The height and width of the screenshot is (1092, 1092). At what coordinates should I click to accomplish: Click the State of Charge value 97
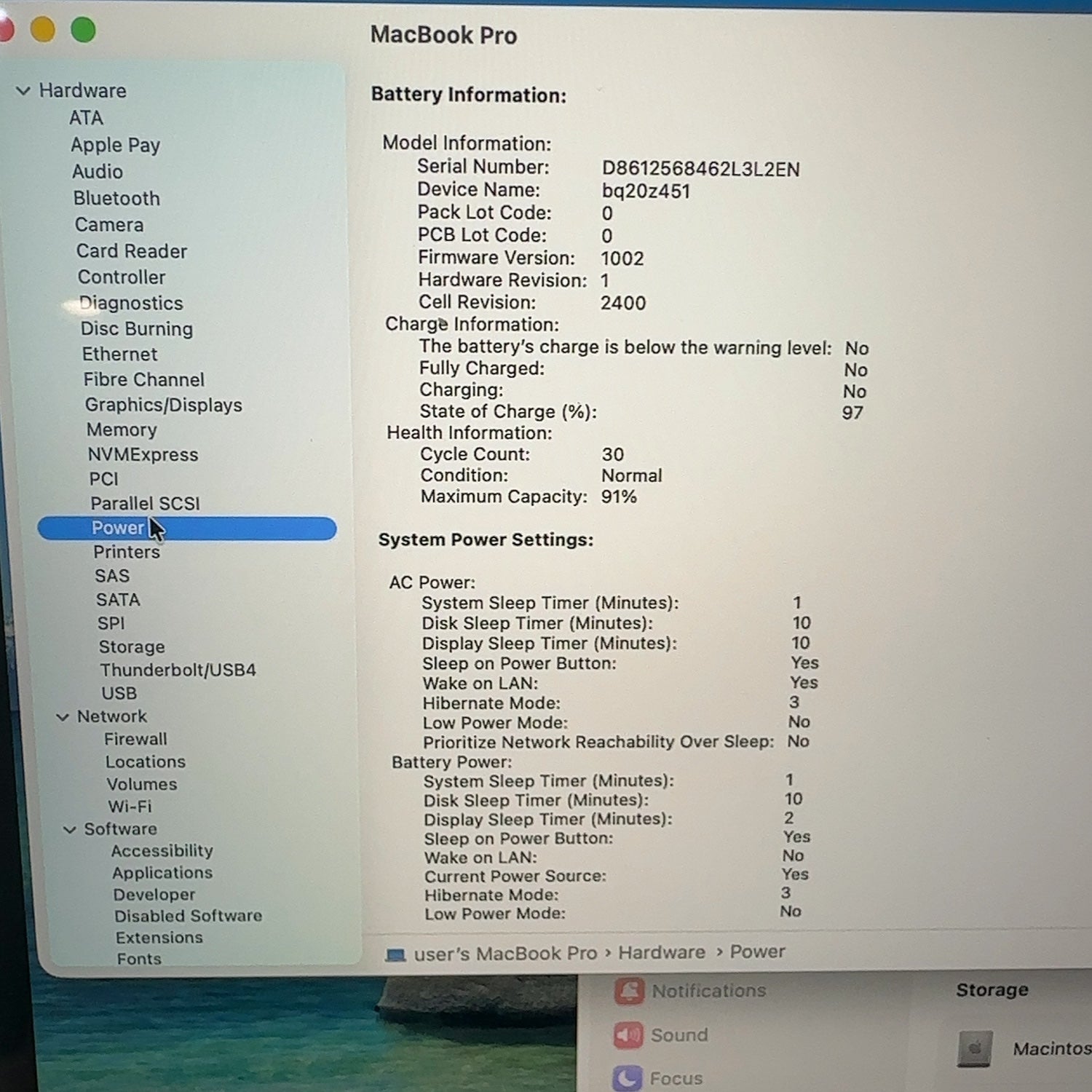(852, 413)
